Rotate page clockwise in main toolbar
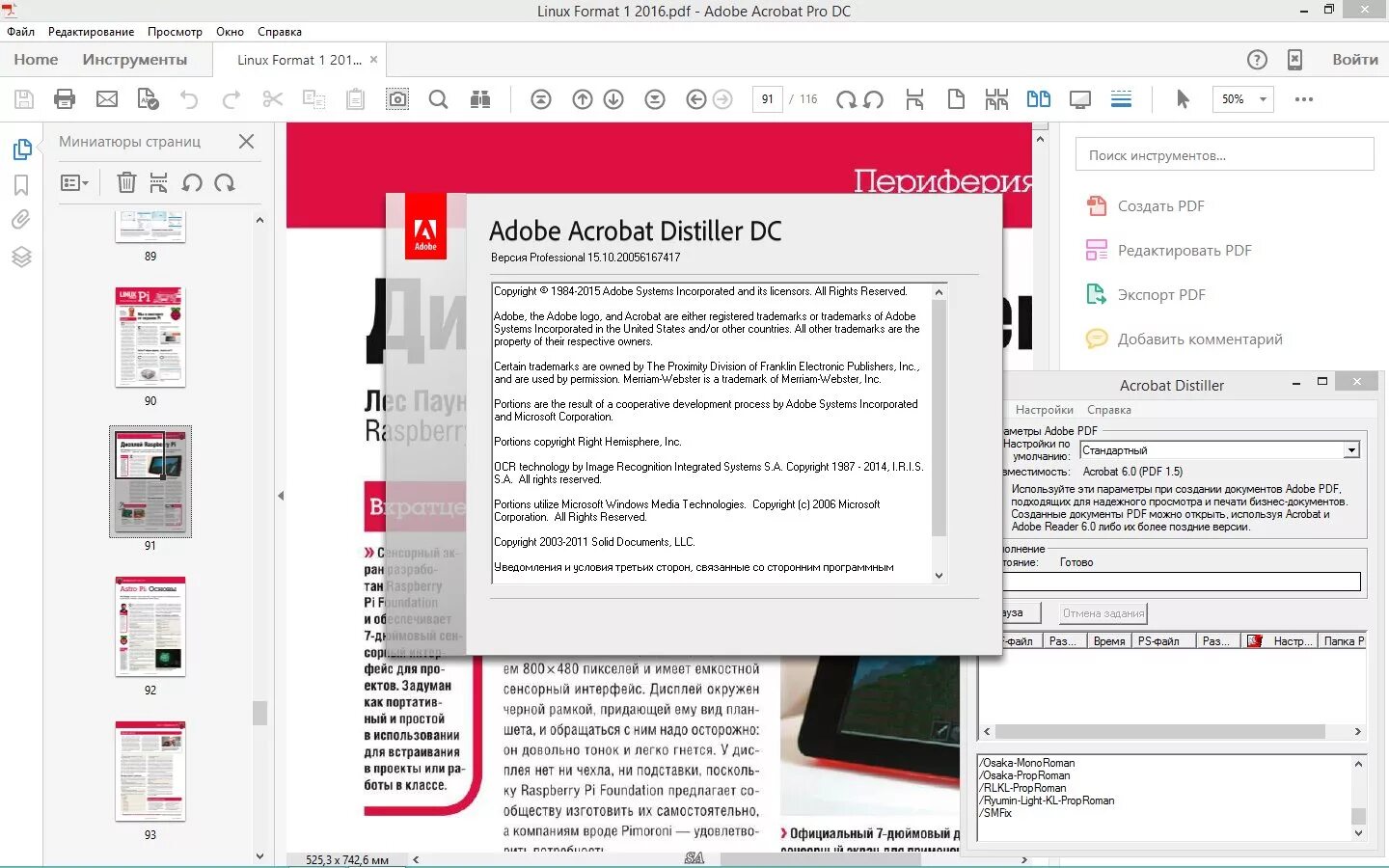This screenshot has width=1389, height=868. [846, 98]
